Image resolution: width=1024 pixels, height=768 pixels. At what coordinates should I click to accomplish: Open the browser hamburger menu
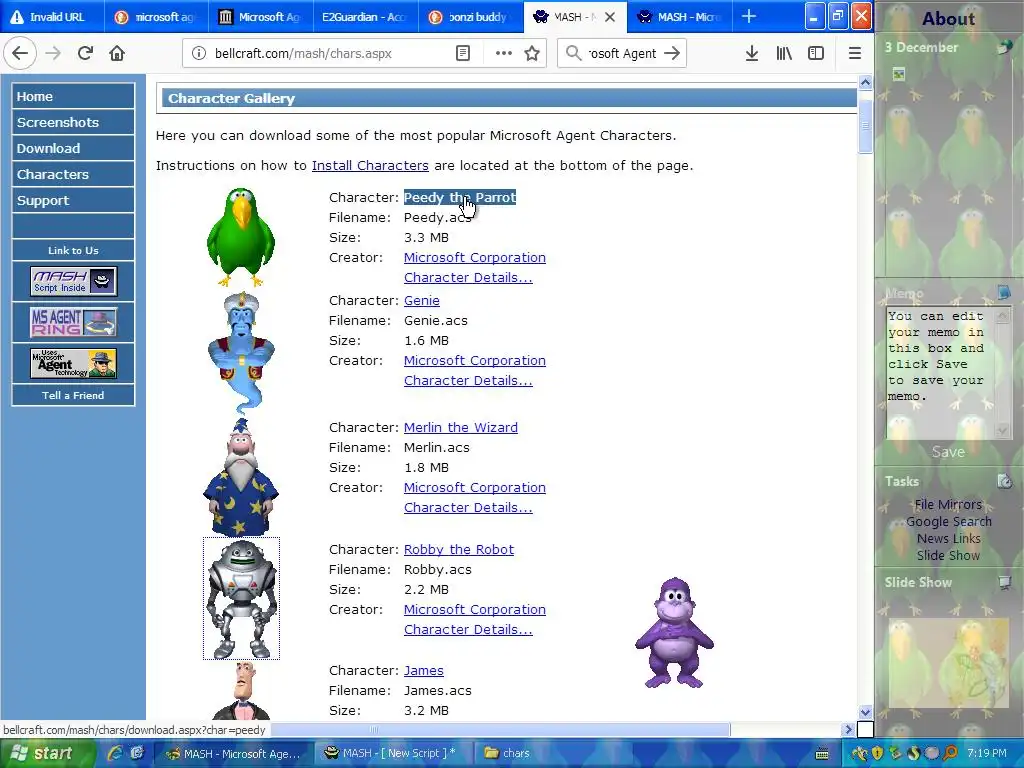tap(854, 53)
